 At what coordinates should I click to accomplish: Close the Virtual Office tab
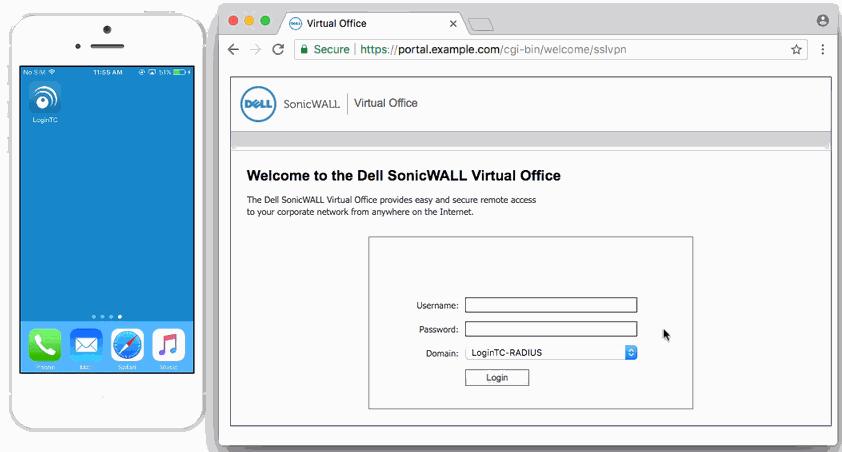click(x=453, y=24)
